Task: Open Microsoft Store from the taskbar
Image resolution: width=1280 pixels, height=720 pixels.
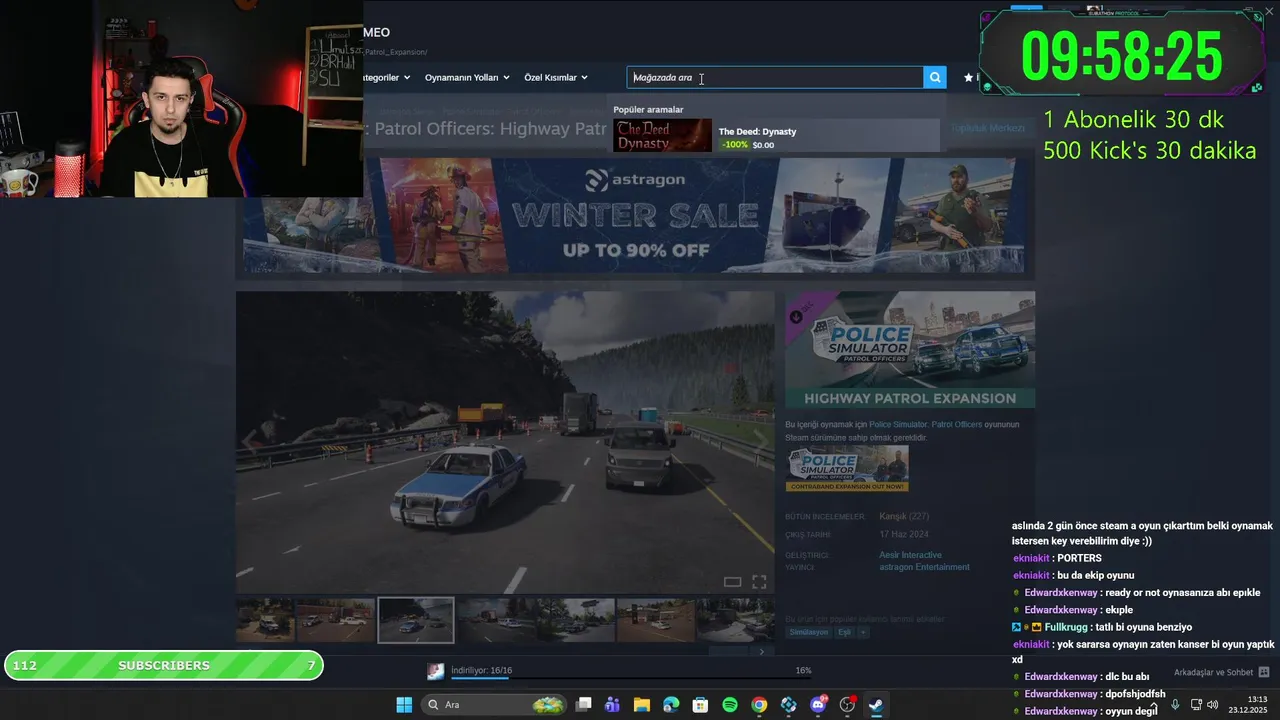Action: point(700,705)
